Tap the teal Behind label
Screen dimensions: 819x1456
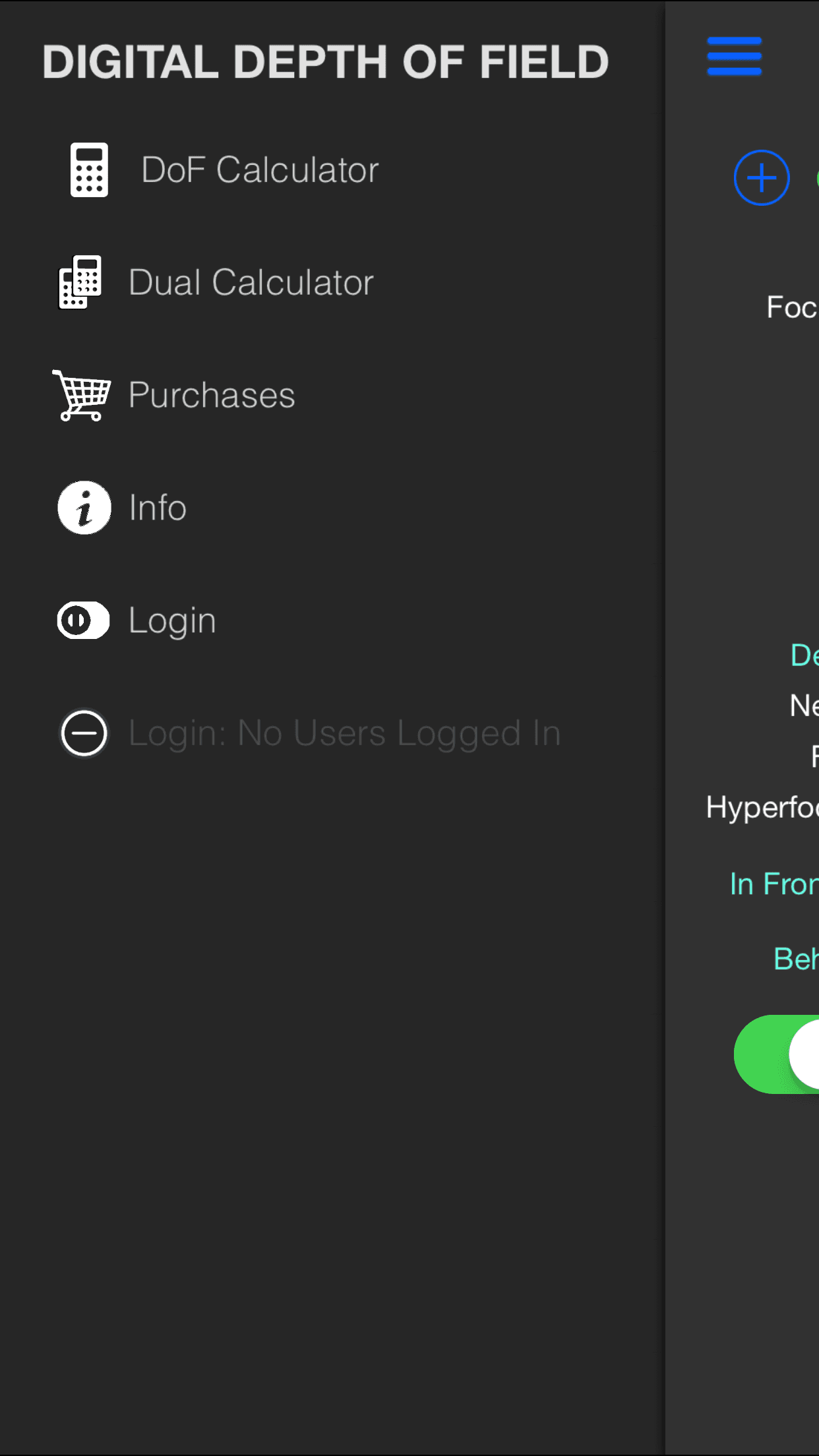pyautogui.click(x=796, y=958)
